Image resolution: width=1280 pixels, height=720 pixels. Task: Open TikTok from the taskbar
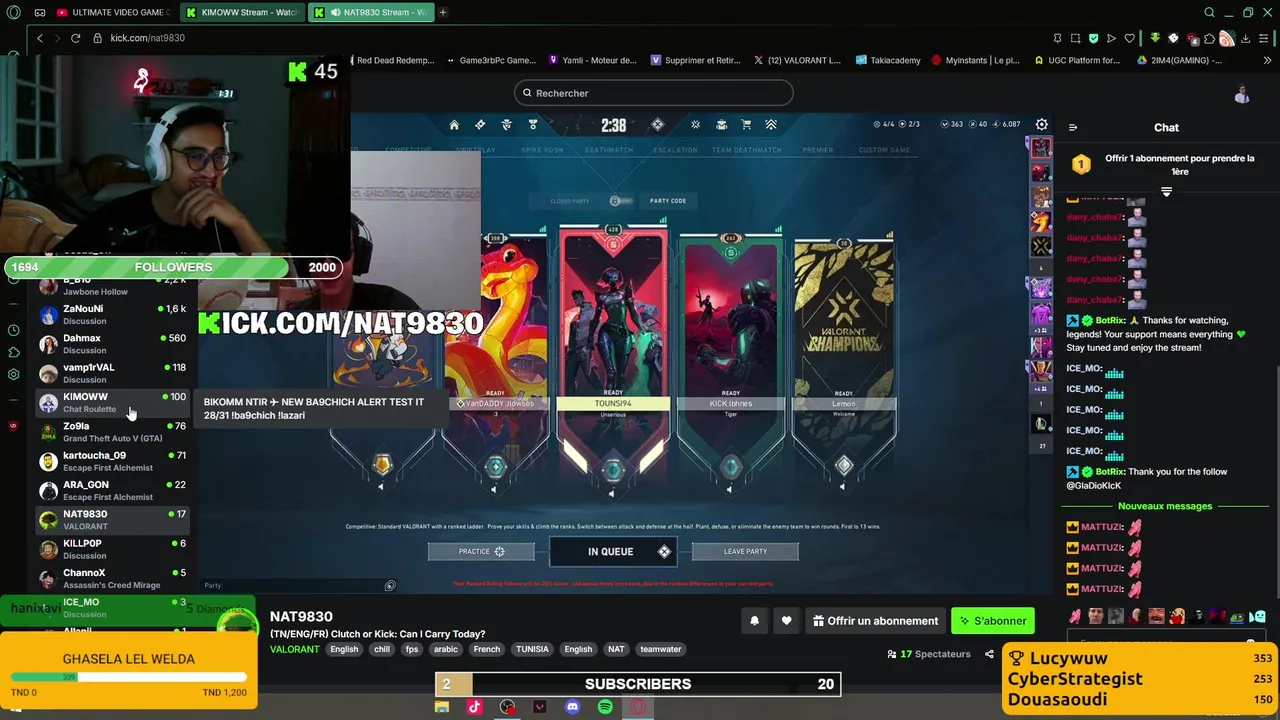coord(474,707)
